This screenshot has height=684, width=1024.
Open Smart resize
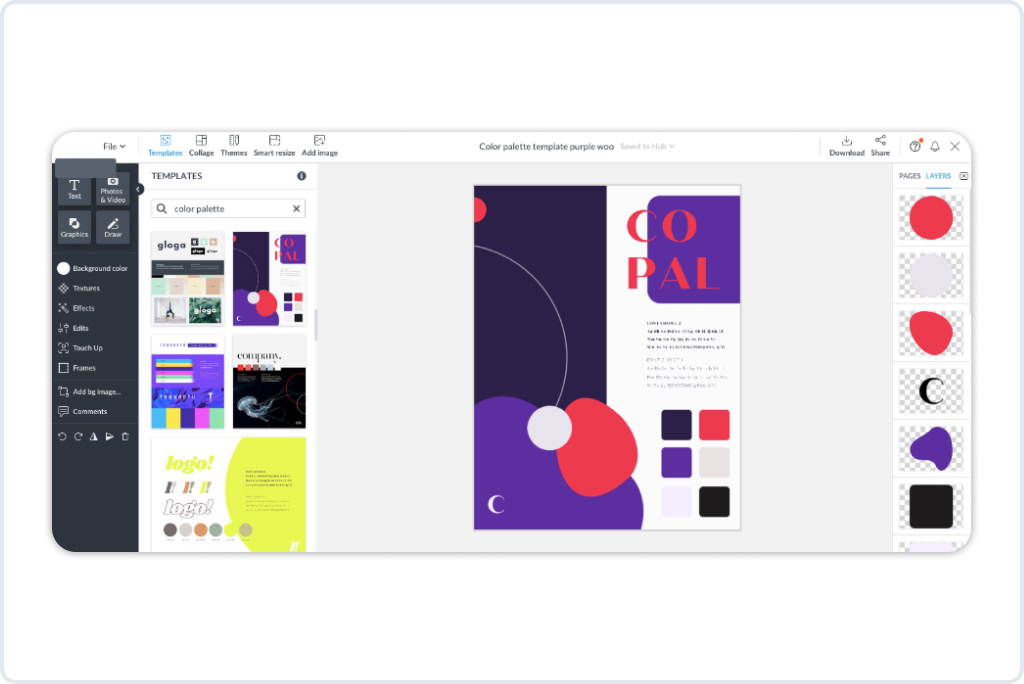tap(274, 146)
